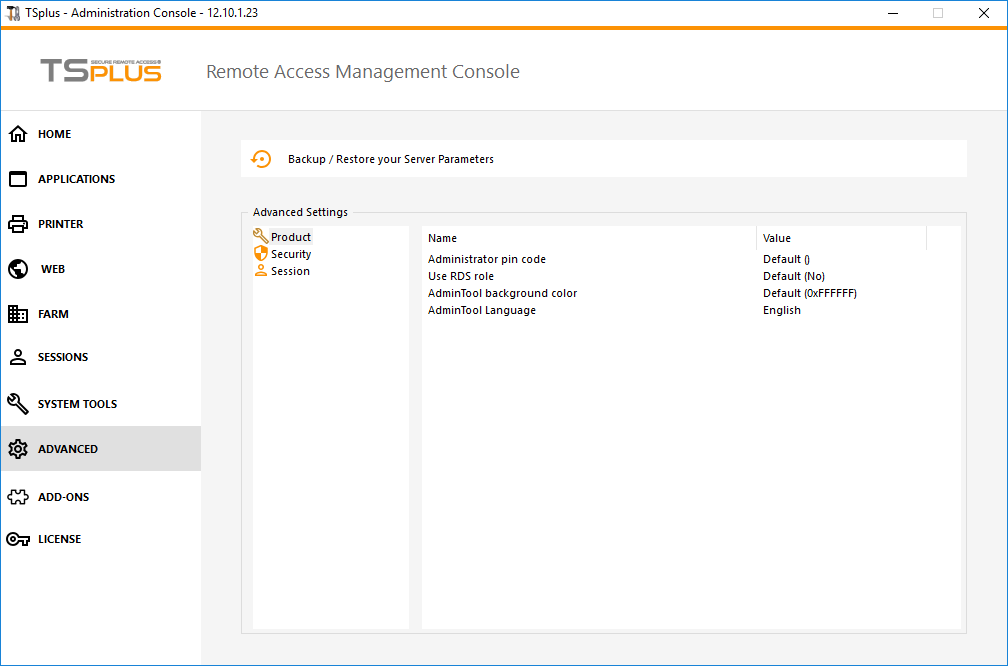The height and width of the screenshot is (666, 1008).
Task: Click the Applications window icon
Action: (x=18, y=179)
